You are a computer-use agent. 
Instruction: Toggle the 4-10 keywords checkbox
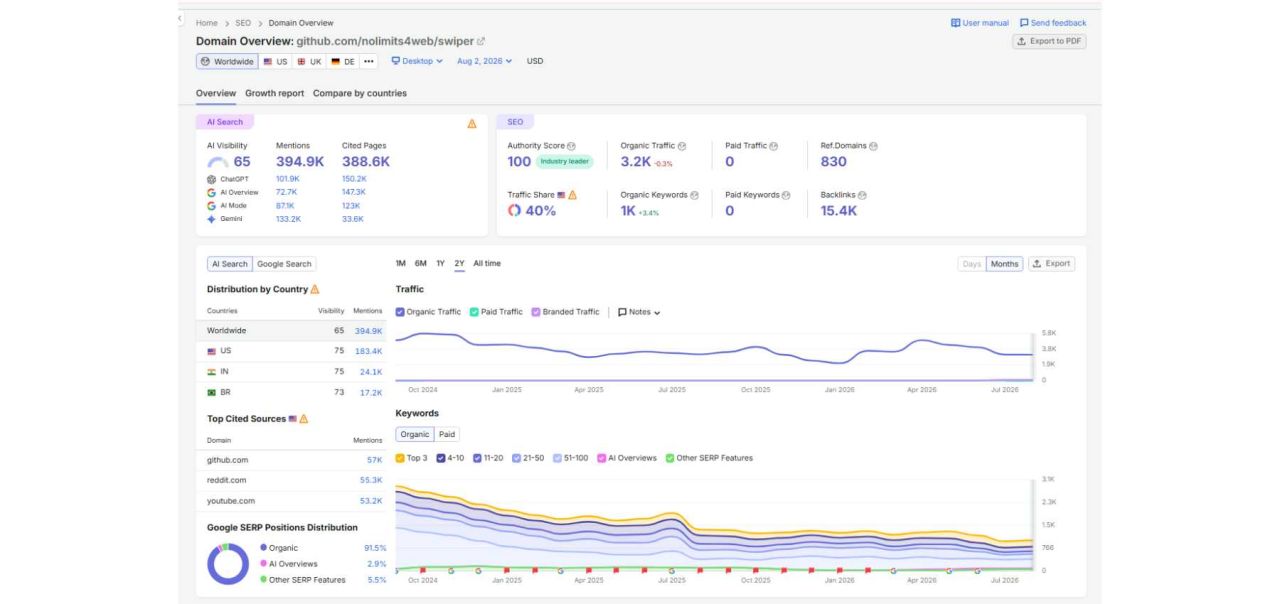pos(441,458)
